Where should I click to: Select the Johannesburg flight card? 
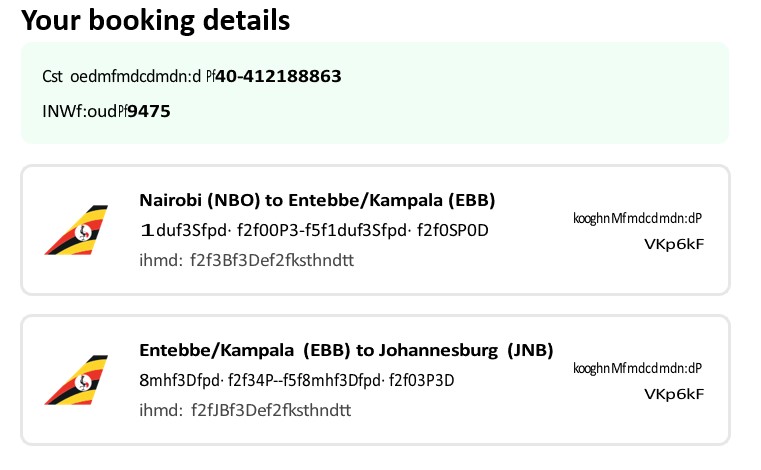pos(375,380)
